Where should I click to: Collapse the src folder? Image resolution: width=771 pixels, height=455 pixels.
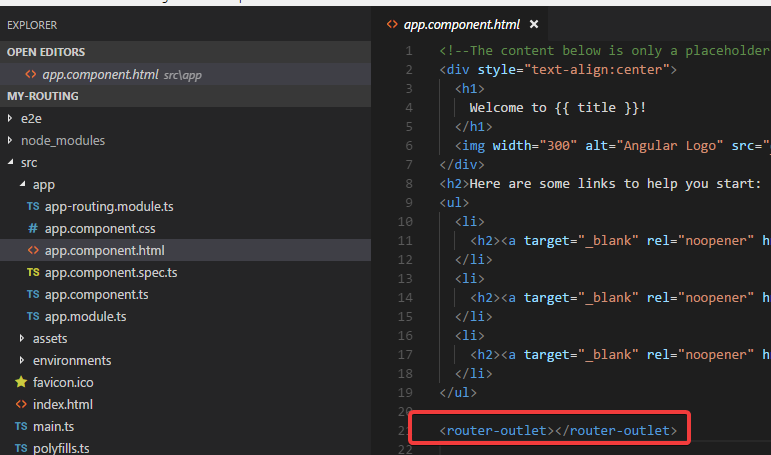click(x=11, y=162)
